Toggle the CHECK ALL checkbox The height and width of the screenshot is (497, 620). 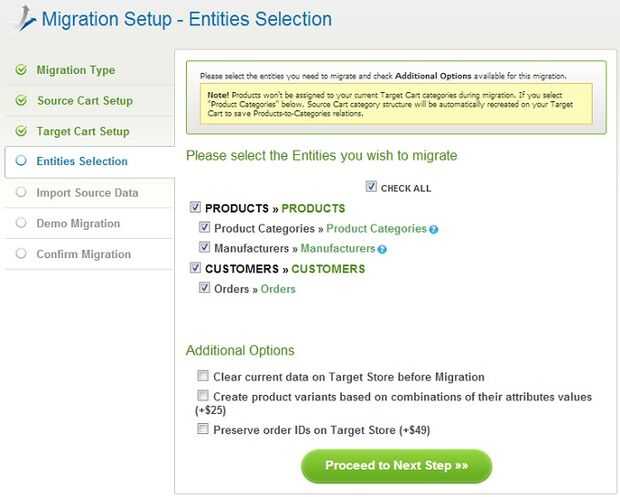coord(372,187)
